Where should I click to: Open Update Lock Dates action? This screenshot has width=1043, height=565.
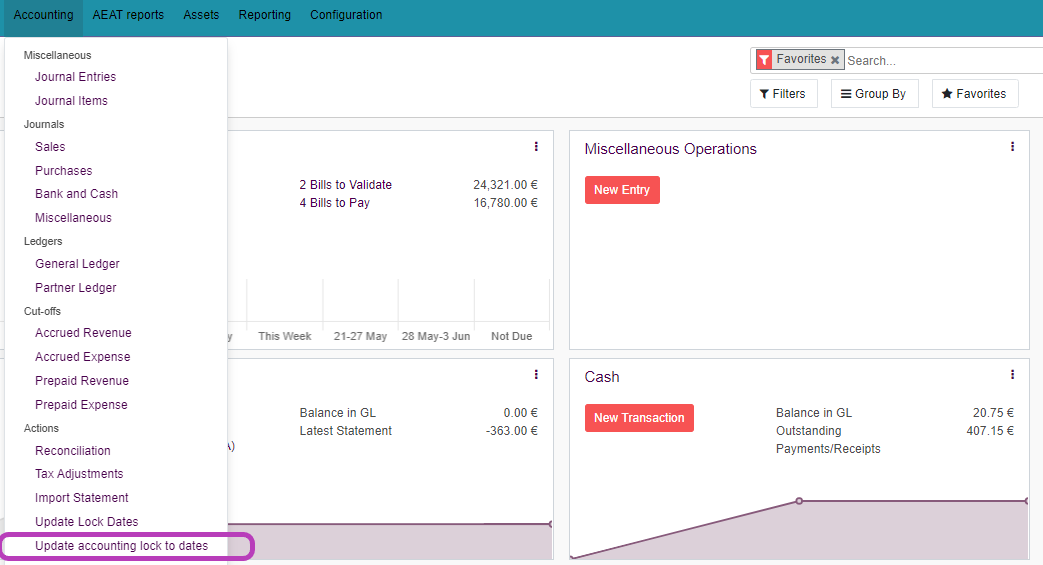point(86,522)
